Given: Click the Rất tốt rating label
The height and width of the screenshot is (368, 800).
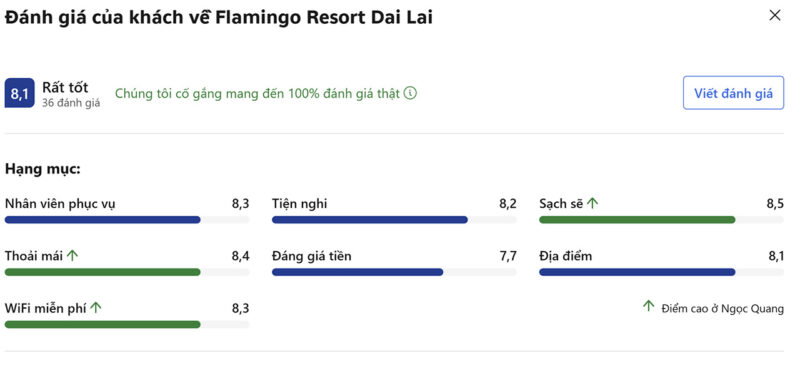Looking at the screenshot, I should pyautogui.click(x=65, y=87).
